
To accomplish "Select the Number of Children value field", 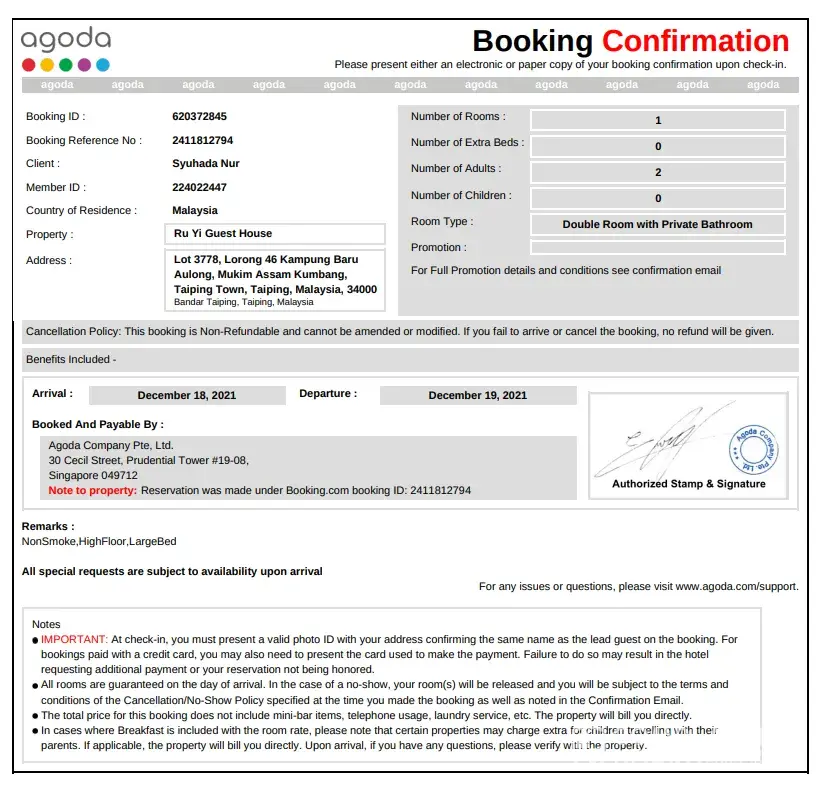I will point(657,198).
